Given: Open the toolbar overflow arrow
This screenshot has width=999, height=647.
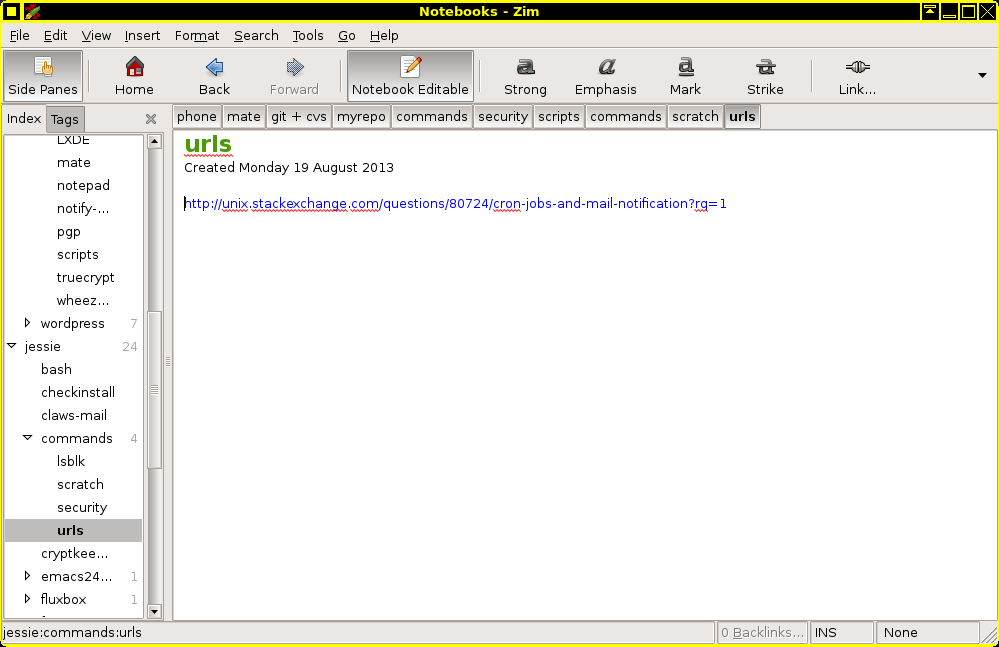Looking at the screenshot, I should [x=982, y=76].
